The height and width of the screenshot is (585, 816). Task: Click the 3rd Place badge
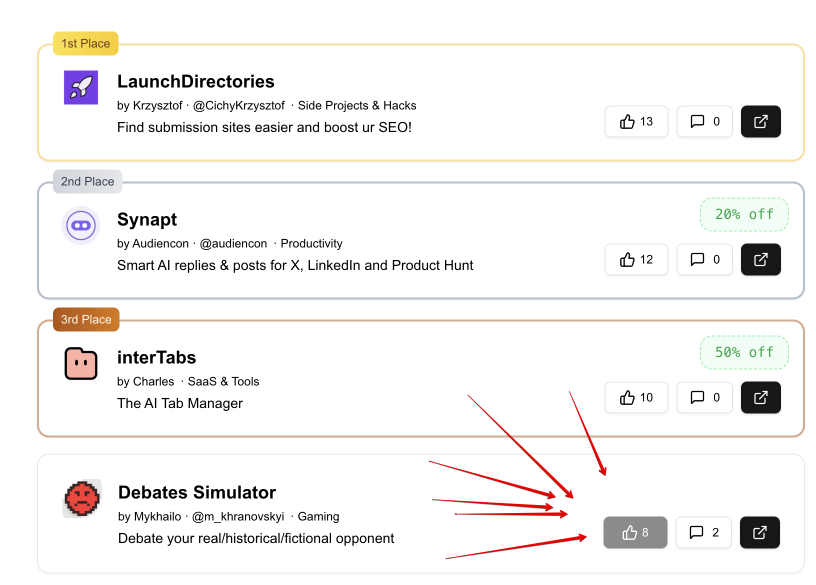[86, 319]
